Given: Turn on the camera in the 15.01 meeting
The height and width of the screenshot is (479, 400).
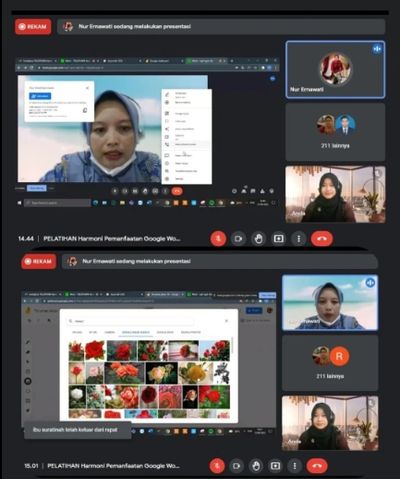Looking at the screenshot, I should coord(236,466).
